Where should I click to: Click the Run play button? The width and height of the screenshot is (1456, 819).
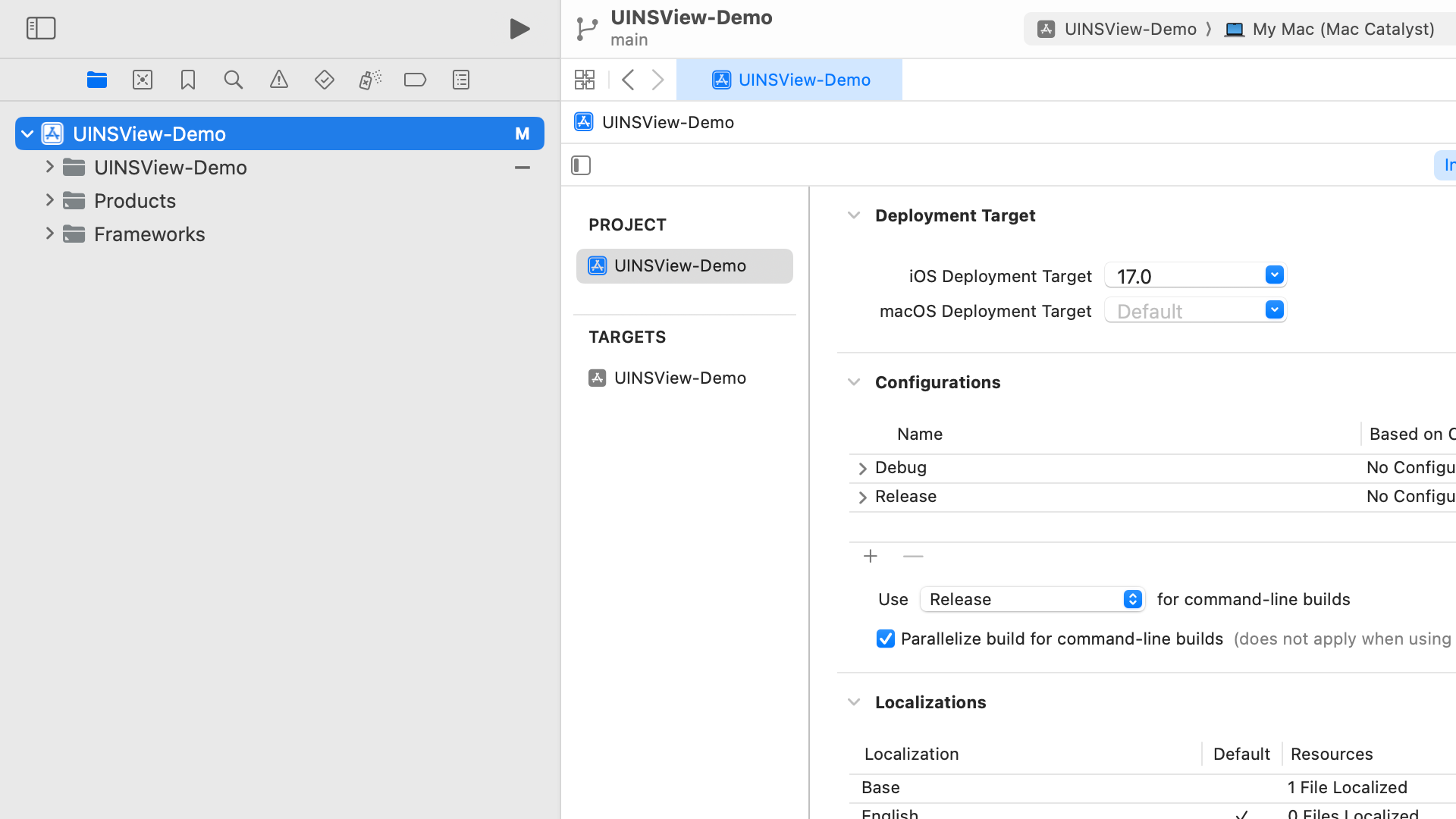pos(519,29)
